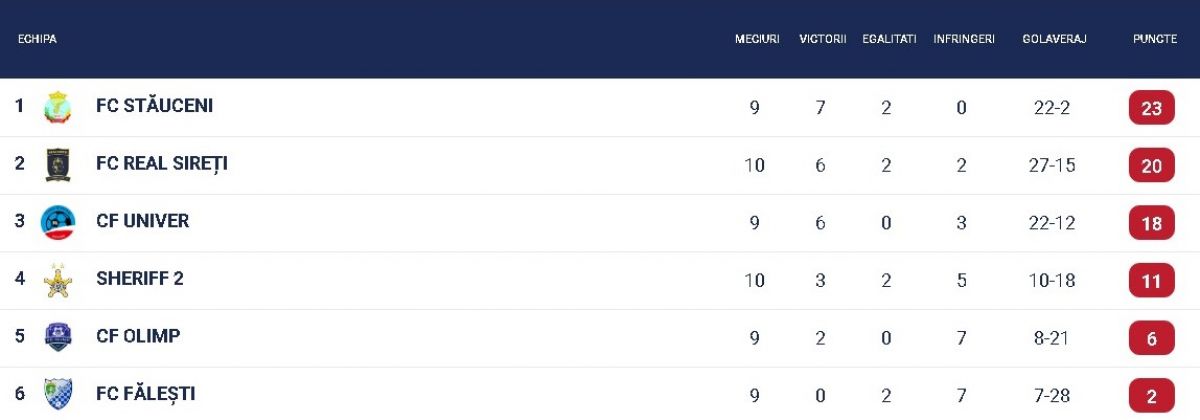Click the CF Univer team badge
The width and height of the screenshot is (1200, 420).
click(58, 222)
